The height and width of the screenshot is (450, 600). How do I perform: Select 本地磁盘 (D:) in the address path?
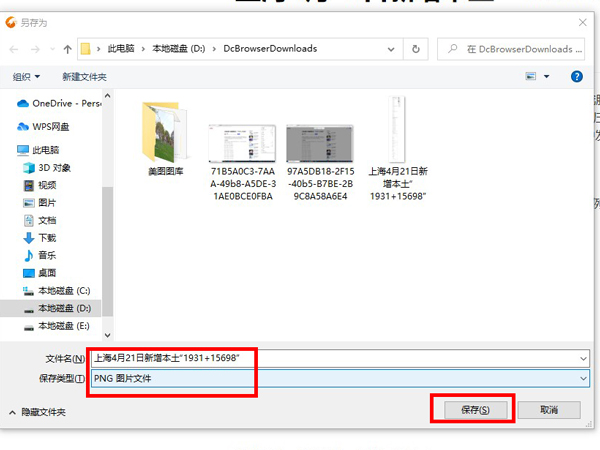[179, 49]
